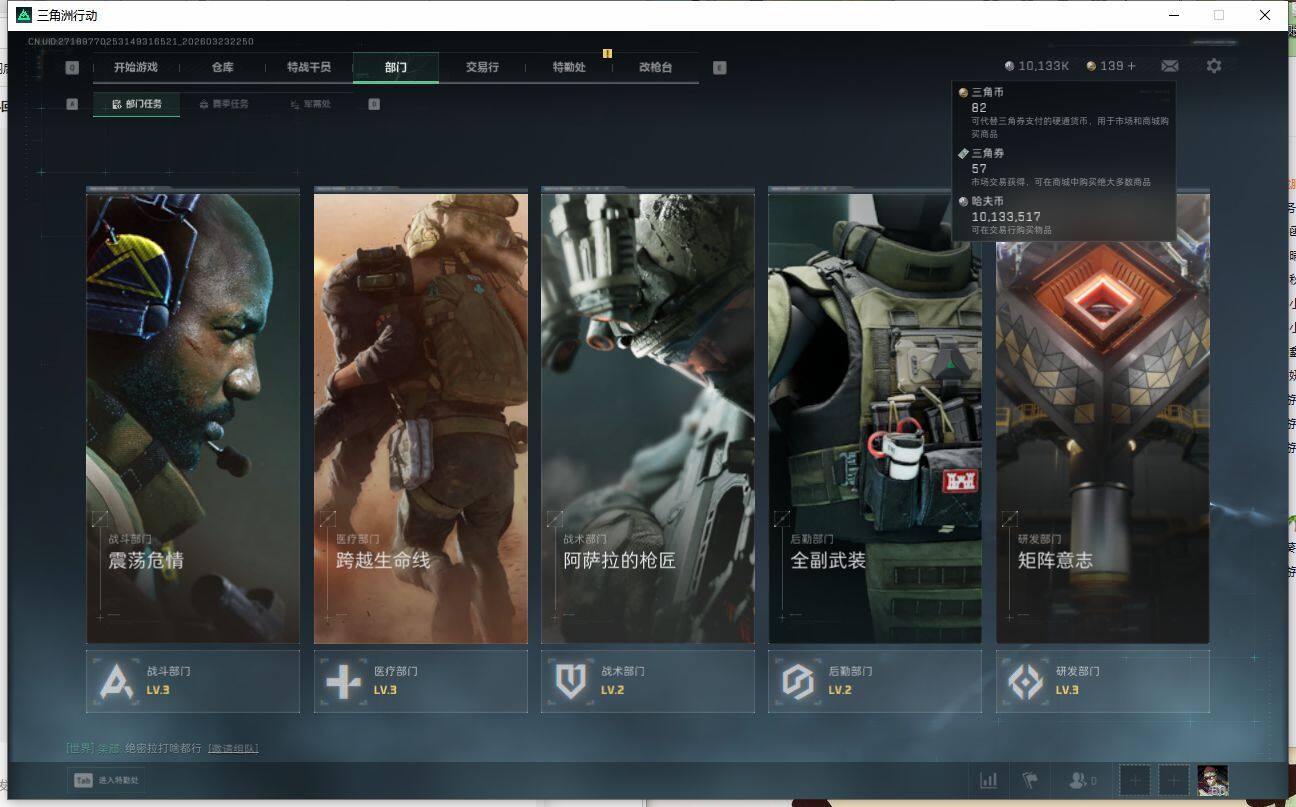The width and height of the screenshot is (1296, 807).
Task: Click the 医疗部门 cross icon
Action: 344,682
